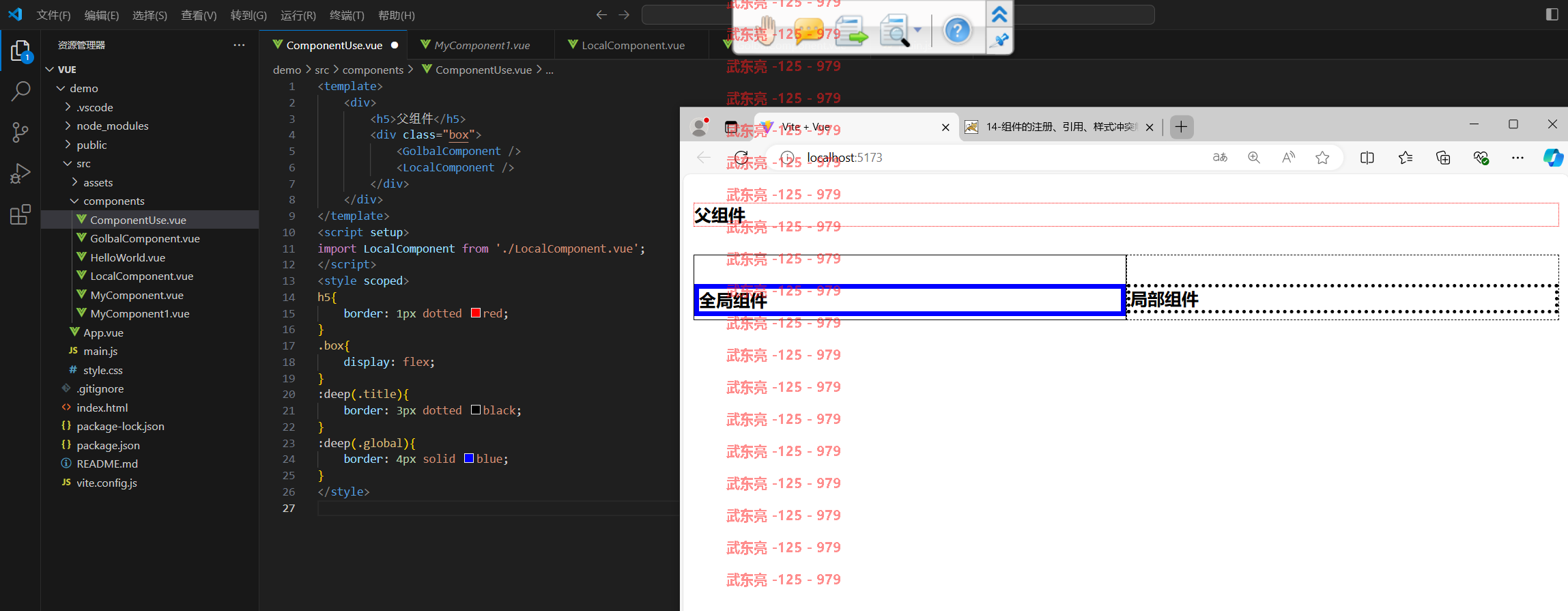Collapse the demo folder
The image size is (1568, 611).
[61, 88]
